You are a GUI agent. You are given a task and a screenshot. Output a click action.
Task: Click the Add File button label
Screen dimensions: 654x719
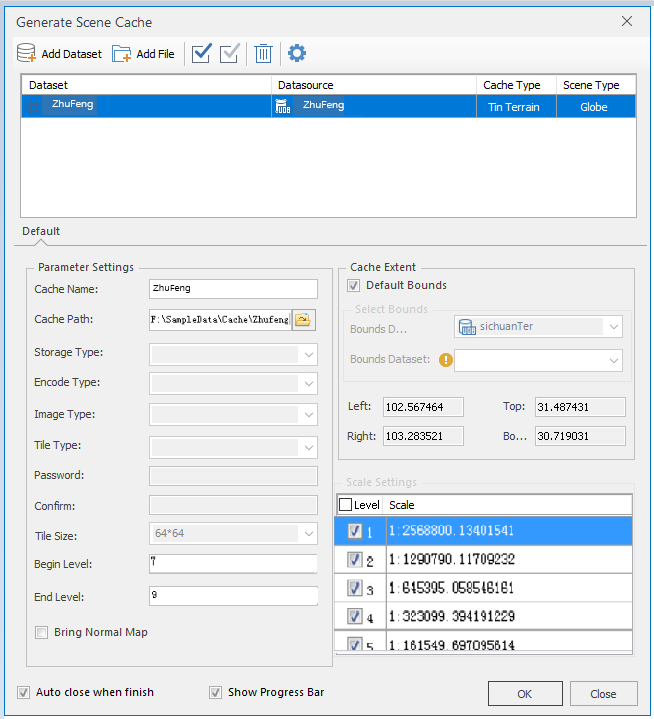(155, 54)
